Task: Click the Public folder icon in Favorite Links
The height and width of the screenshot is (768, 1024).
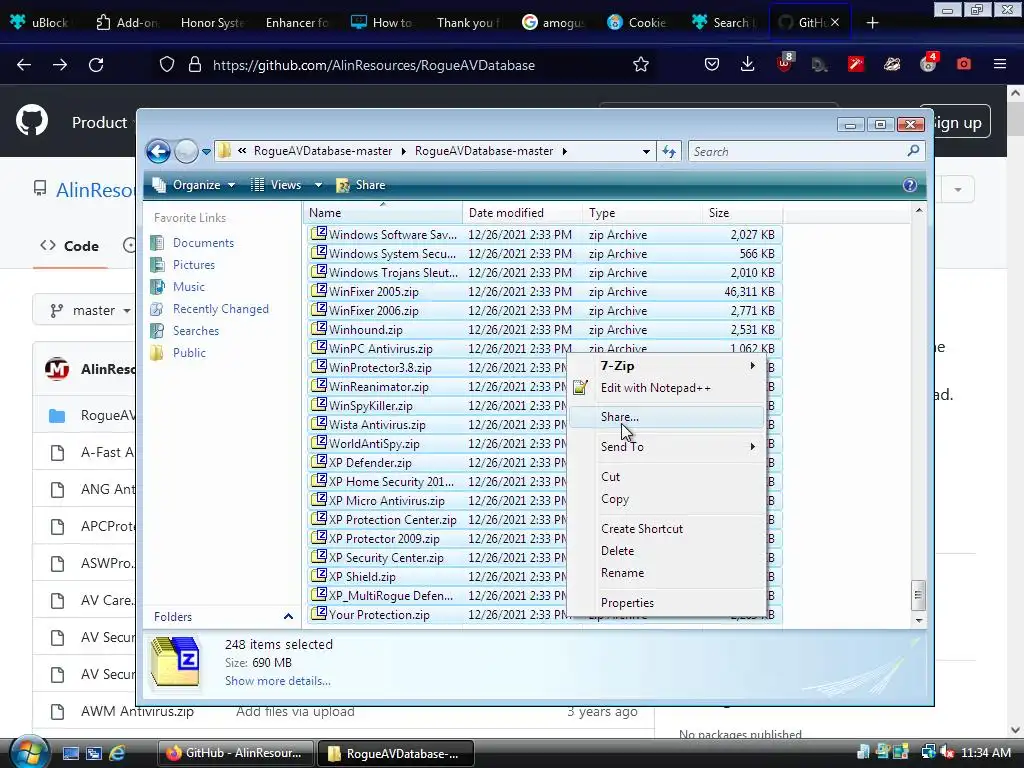Action: 157,353
